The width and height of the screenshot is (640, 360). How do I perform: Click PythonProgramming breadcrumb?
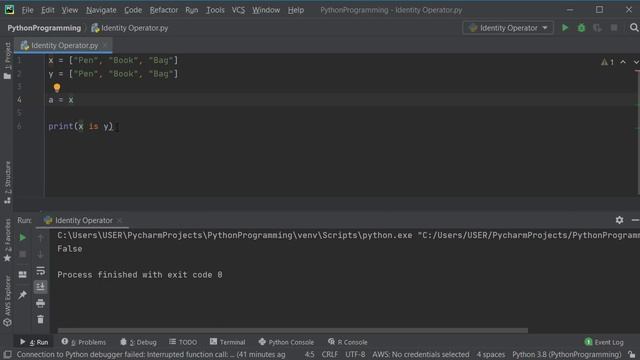tap(44, 28)
